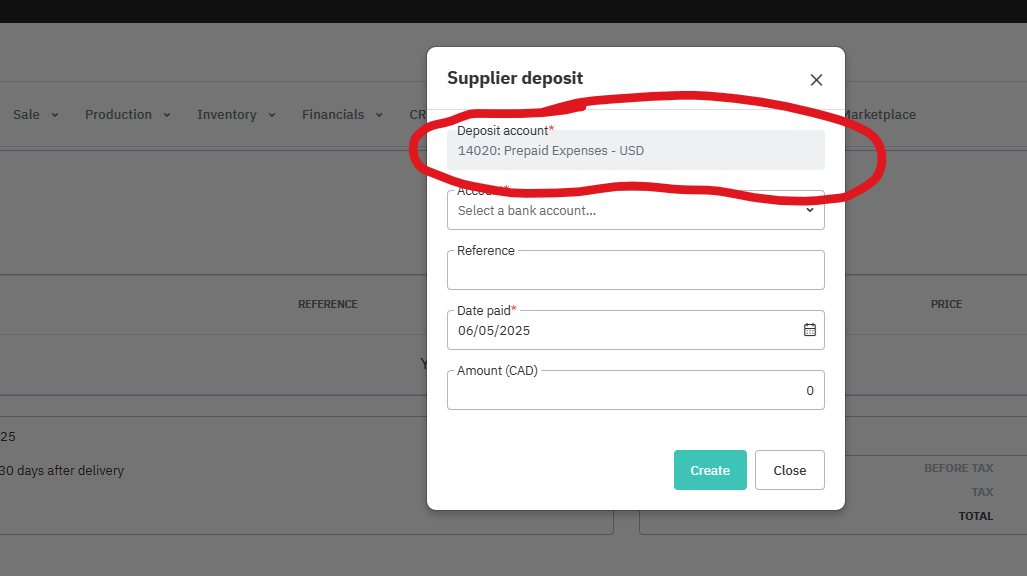Open the calendar picker for Date paid
This screenshot has height=576, width=1027.
point(810,330)
